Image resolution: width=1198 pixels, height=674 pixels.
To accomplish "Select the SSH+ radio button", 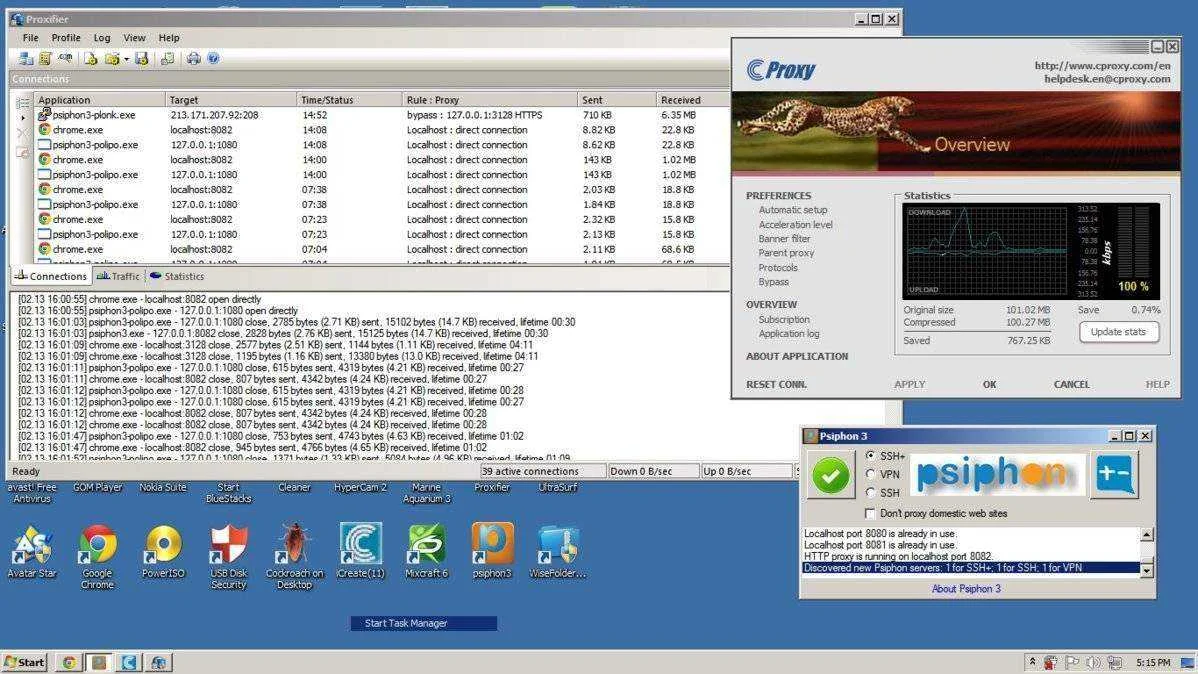I will coord(870,455).
